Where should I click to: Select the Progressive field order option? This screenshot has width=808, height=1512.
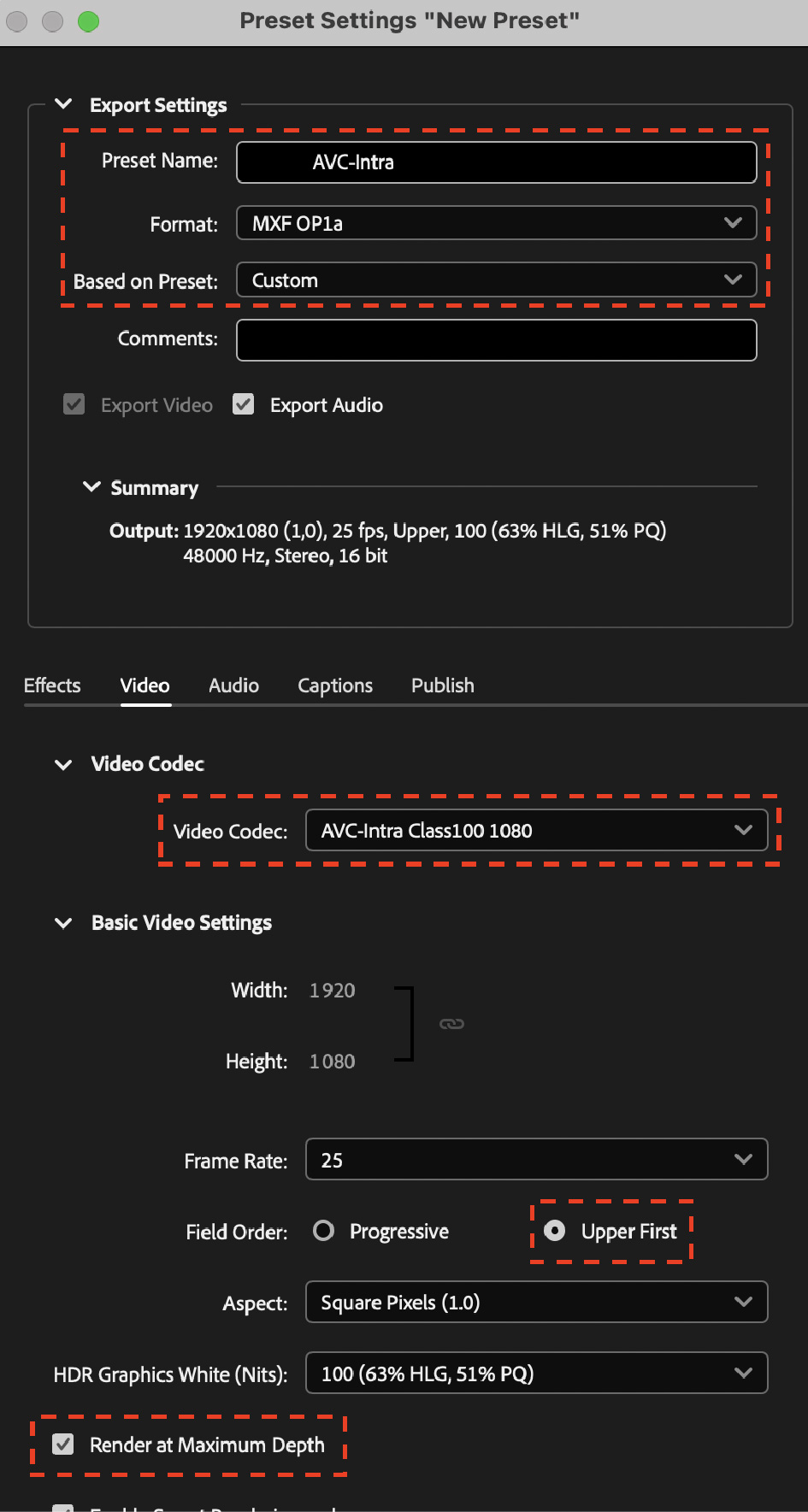click(x=323, y=1231)
